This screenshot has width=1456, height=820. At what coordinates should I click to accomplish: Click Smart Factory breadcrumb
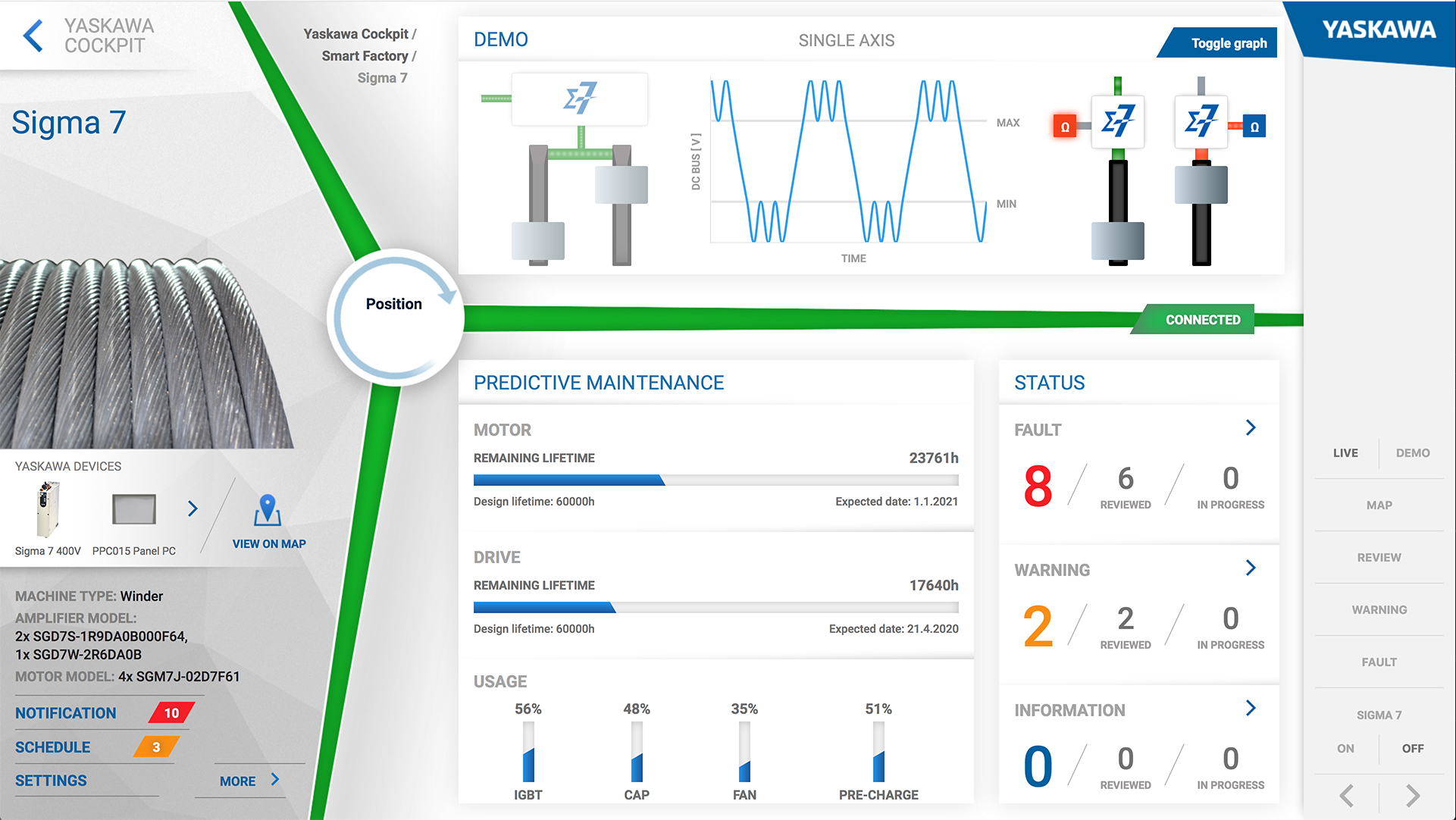(x=365, y=56)
